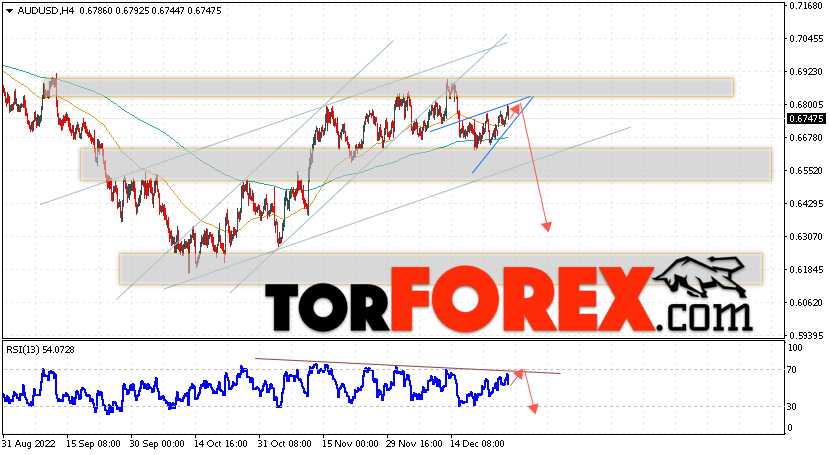Click the 0.65520 price level label
Screen dimensions: 830x455
[x=806, y=170]
